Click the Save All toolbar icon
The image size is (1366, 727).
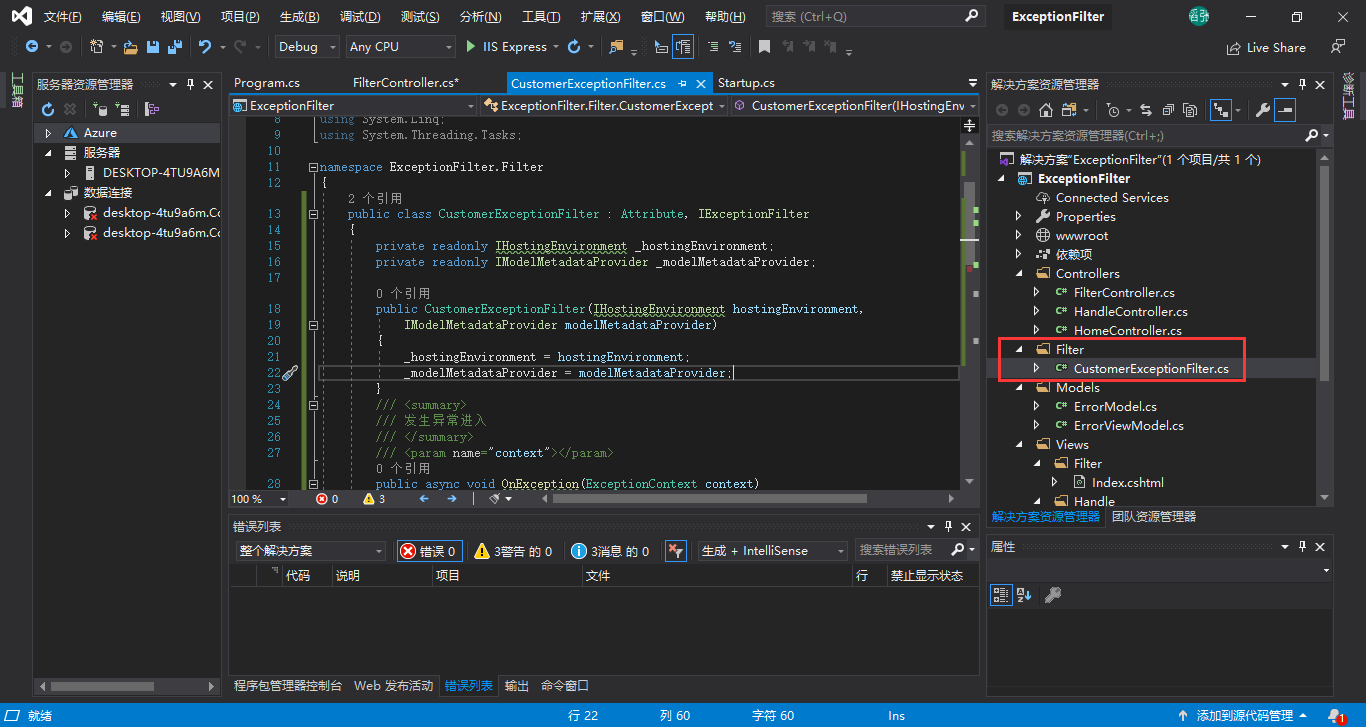[x=174, y=47]
